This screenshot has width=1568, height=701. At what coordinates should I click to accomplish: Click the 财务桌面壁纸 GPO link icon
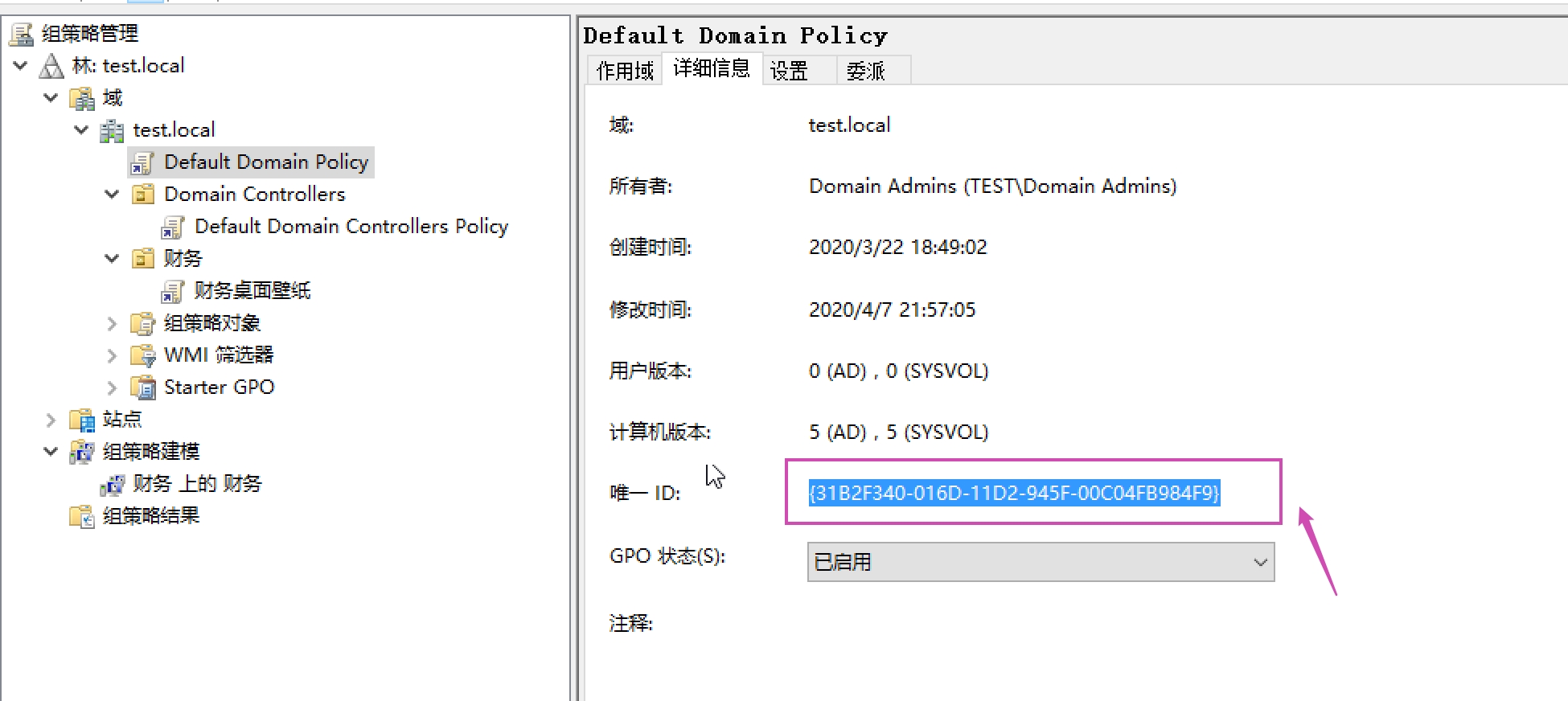pos(173,291)
